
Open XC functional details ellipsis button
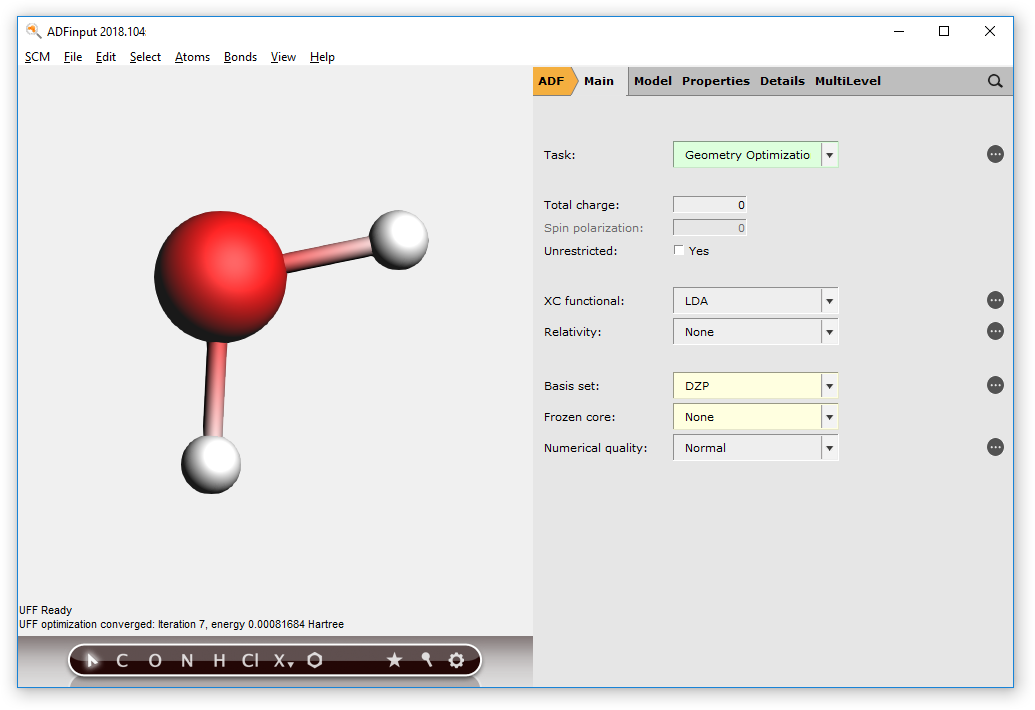995,300
